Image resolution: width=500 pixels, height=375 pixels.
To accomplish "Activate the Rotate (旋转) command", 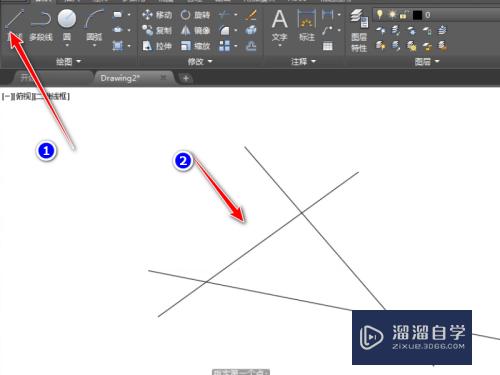I will point(195,15).
